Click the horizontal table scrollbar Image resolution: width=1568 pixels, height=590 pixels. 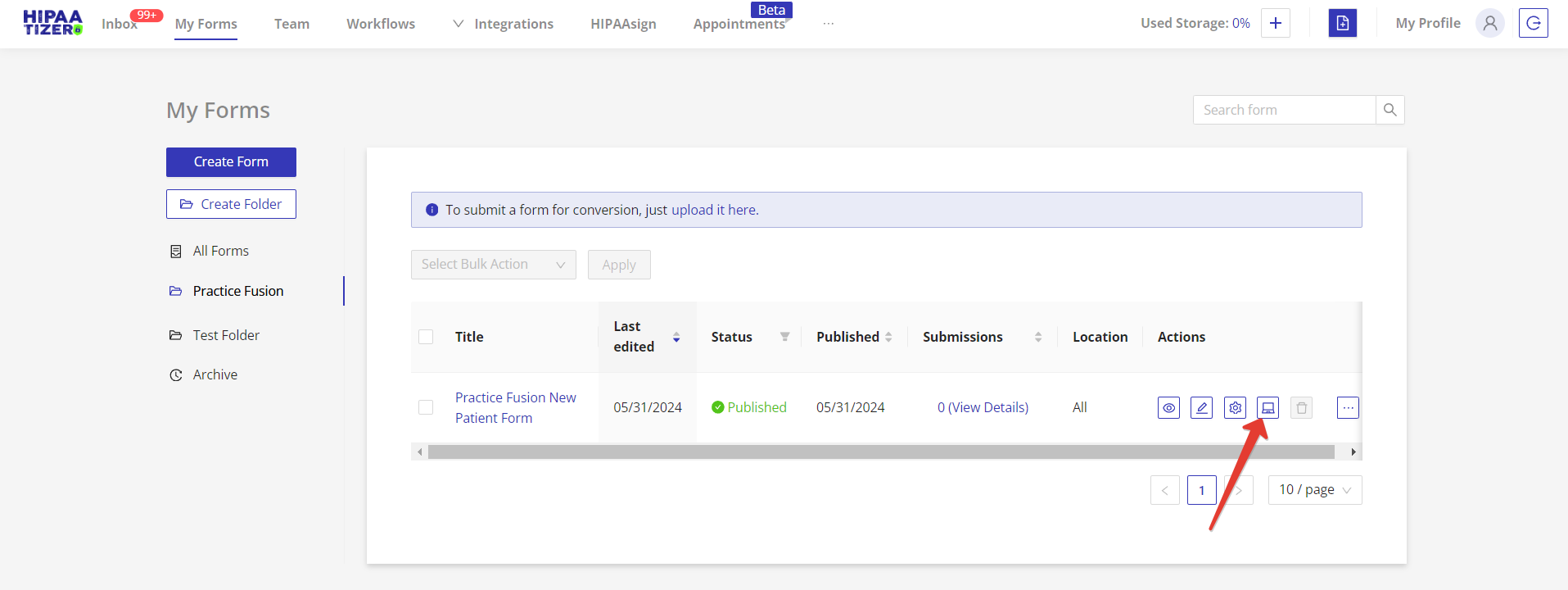tap(880, 452)
